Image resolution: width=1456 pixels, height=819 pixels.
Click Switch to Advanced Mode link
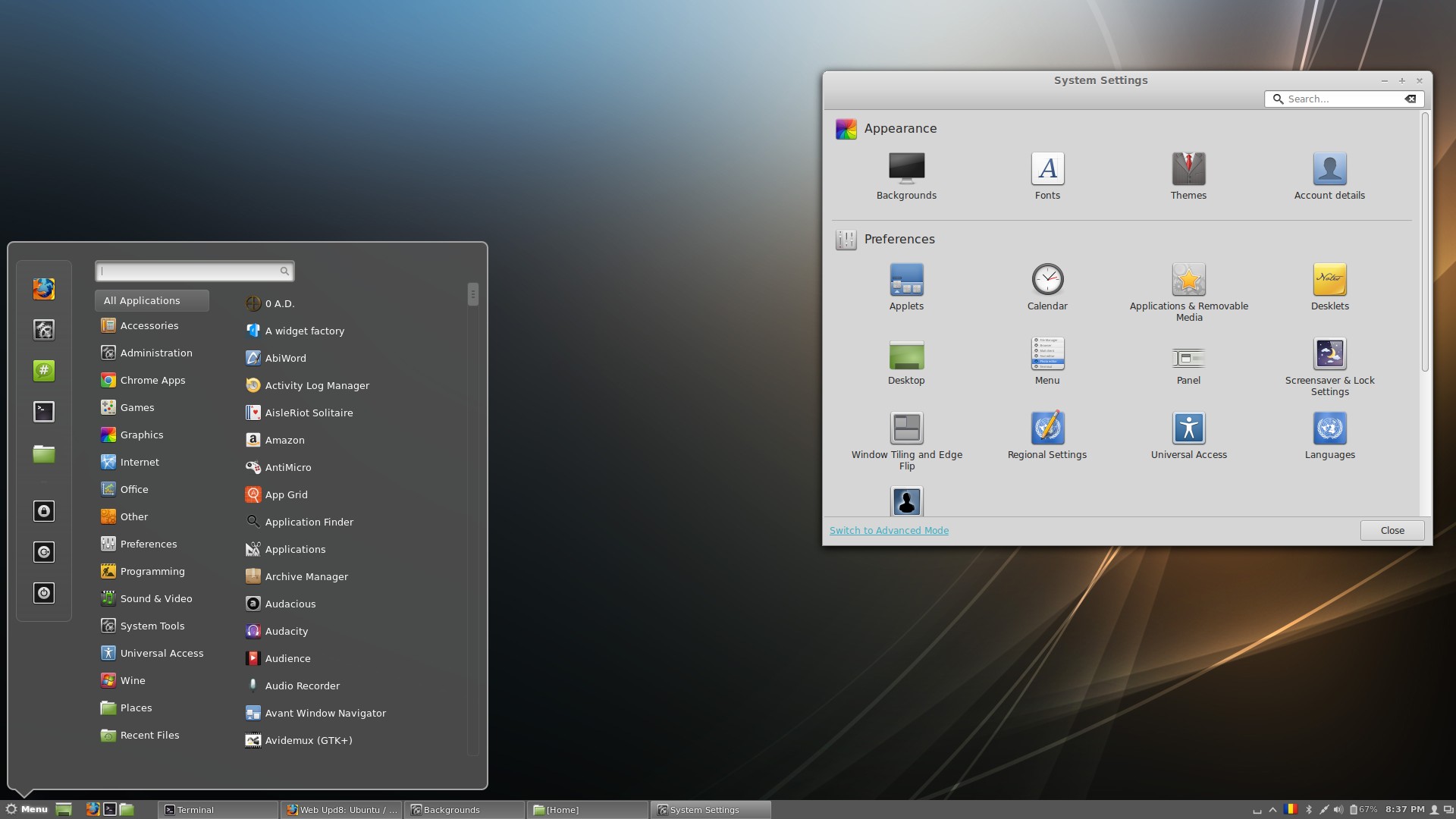point(889,530)
